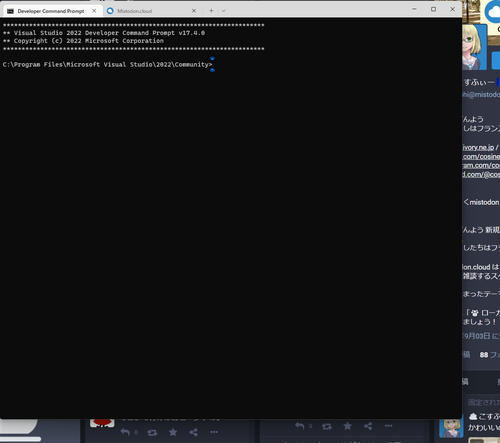Share the center column's post
The width and height of the screenshot is (500, 443).
click(x=368, y=426)
